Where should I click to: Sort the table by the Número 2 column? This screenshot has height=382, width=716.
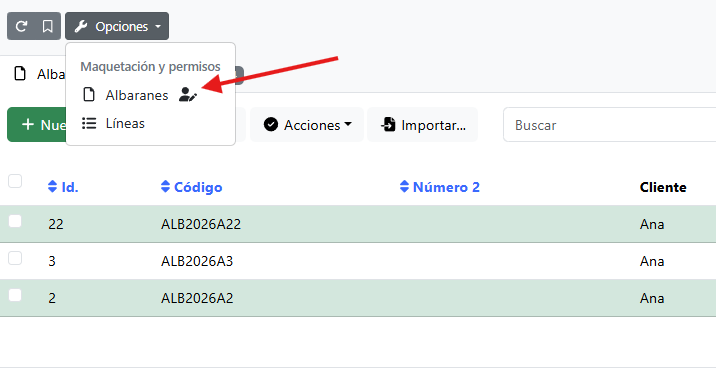pyautogui.click(x=440, y=187)
